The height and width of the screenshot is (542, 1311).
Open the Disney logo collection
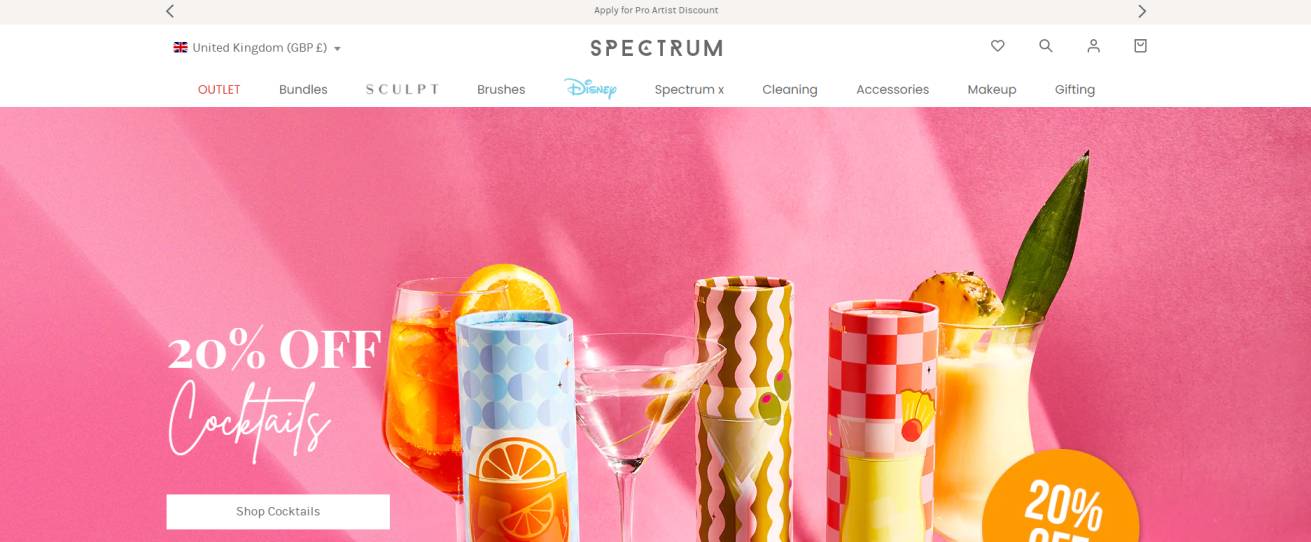(590, 88)
